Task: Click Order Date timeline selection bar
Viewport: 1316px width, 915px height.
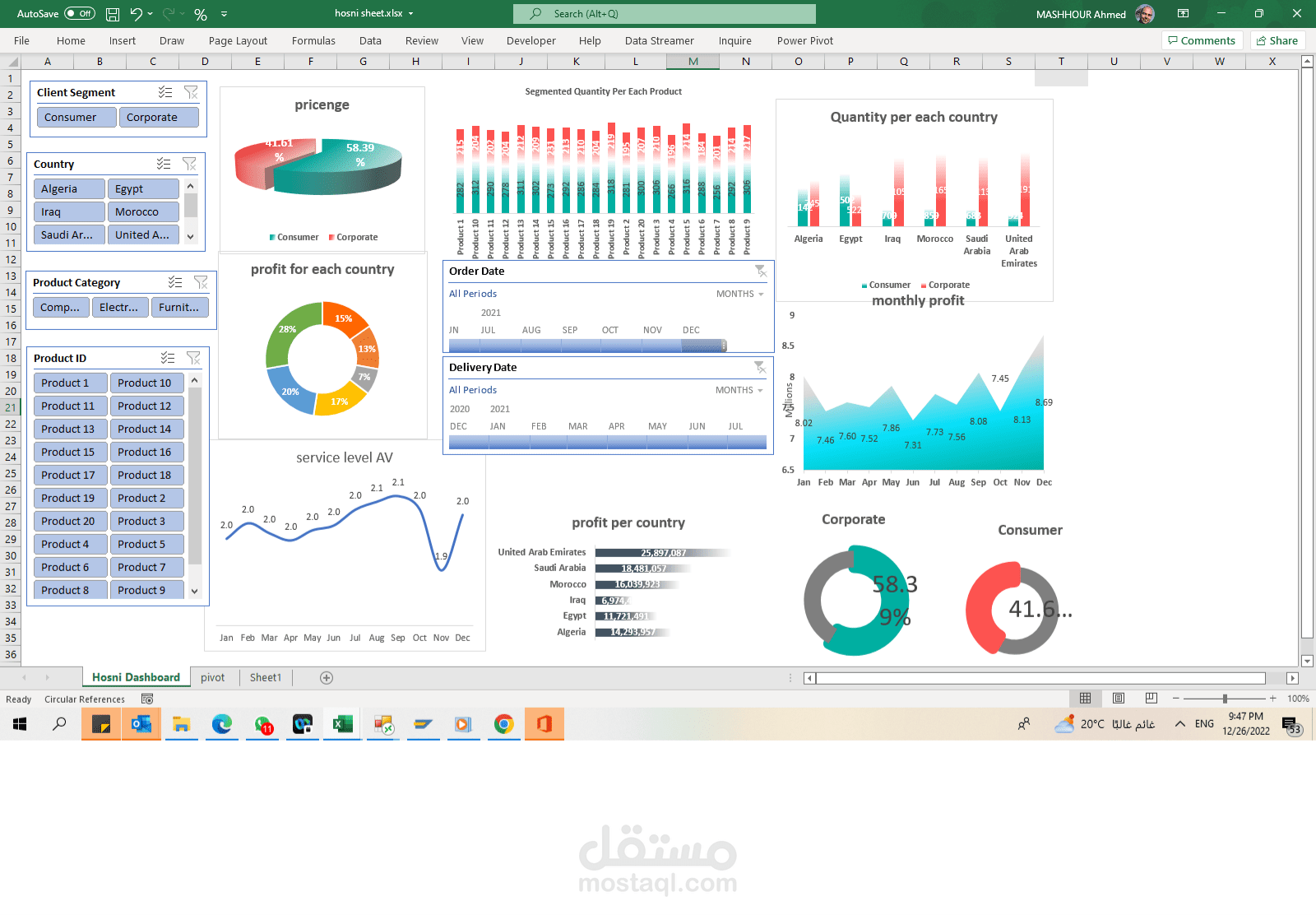Action: tap(587, 346)
